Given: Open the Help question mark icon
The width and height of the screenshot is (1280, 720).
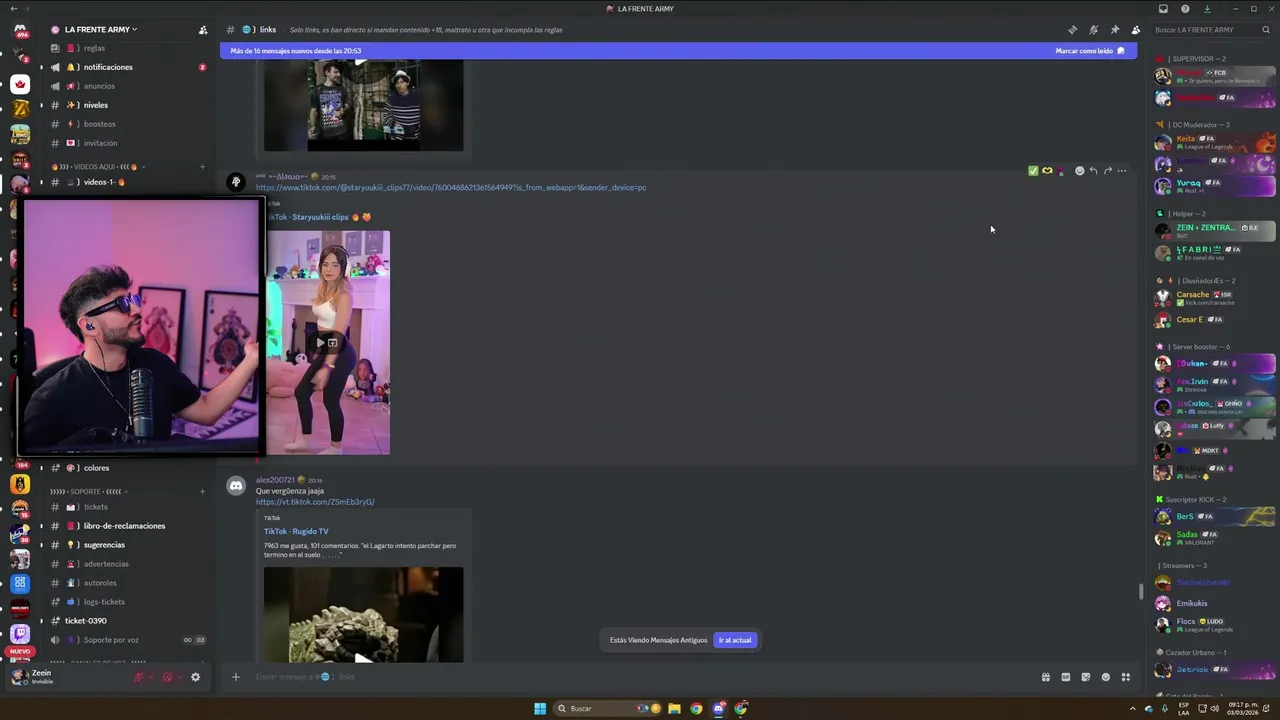Looking at the screenshot, I should [x=1185, y=9].
